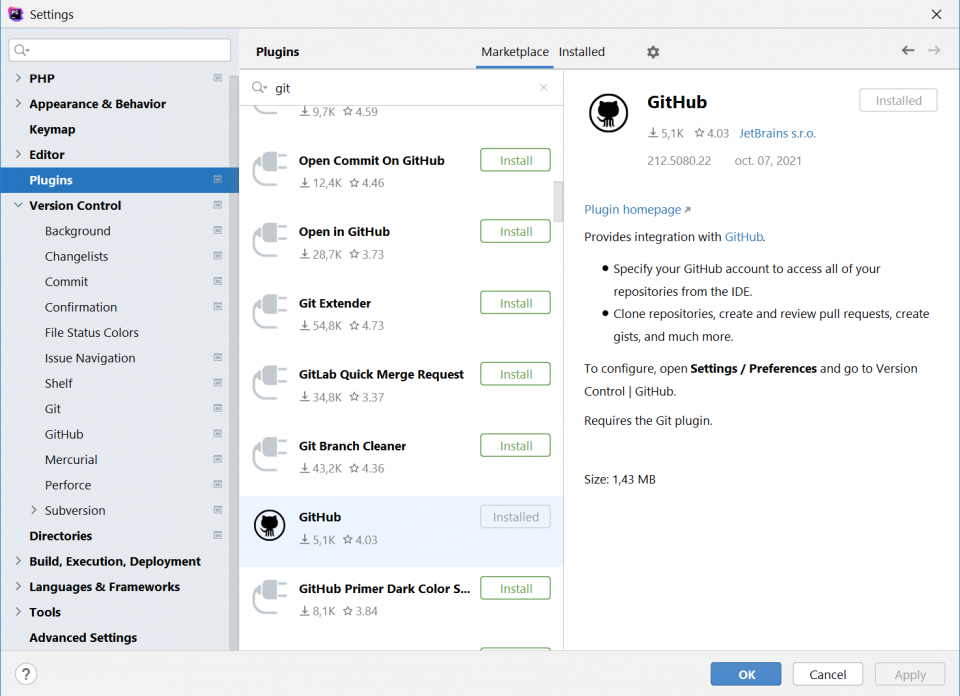Click the GitHub Primer Dark Color plugin icon
Viewport: 960px width, 696px height.
pyautogui.click(x=270, y=597)
